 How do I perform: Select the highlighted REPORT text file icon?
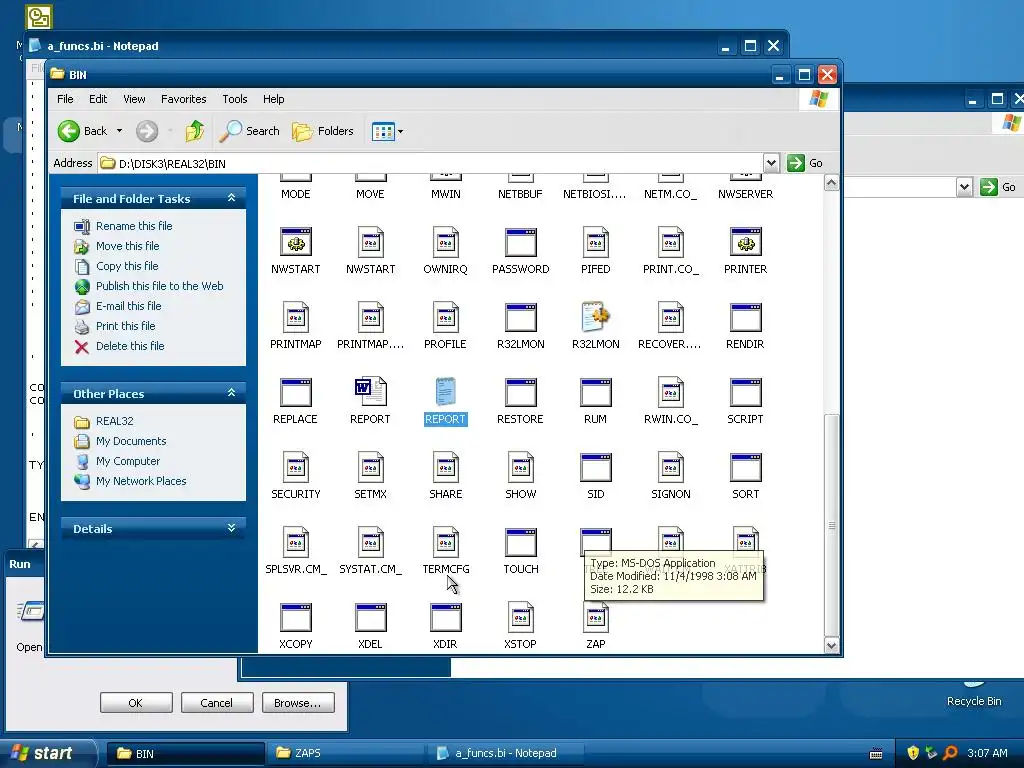point(445,392)
